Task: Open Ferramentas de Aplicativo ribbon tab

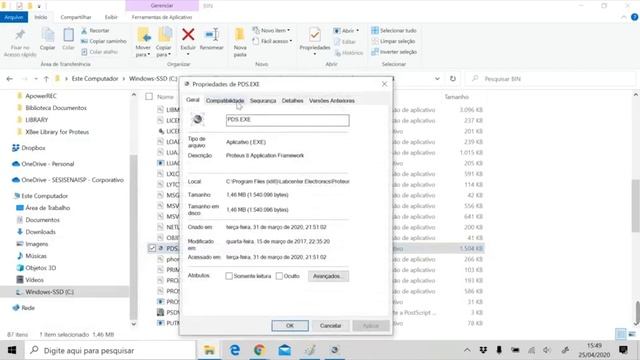Action: (162, 17)
